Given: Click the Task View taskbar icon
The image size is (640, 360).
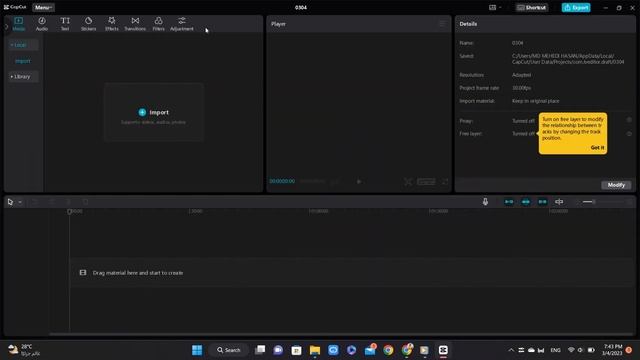Looking at the screenshot, I should click(260, 350).
